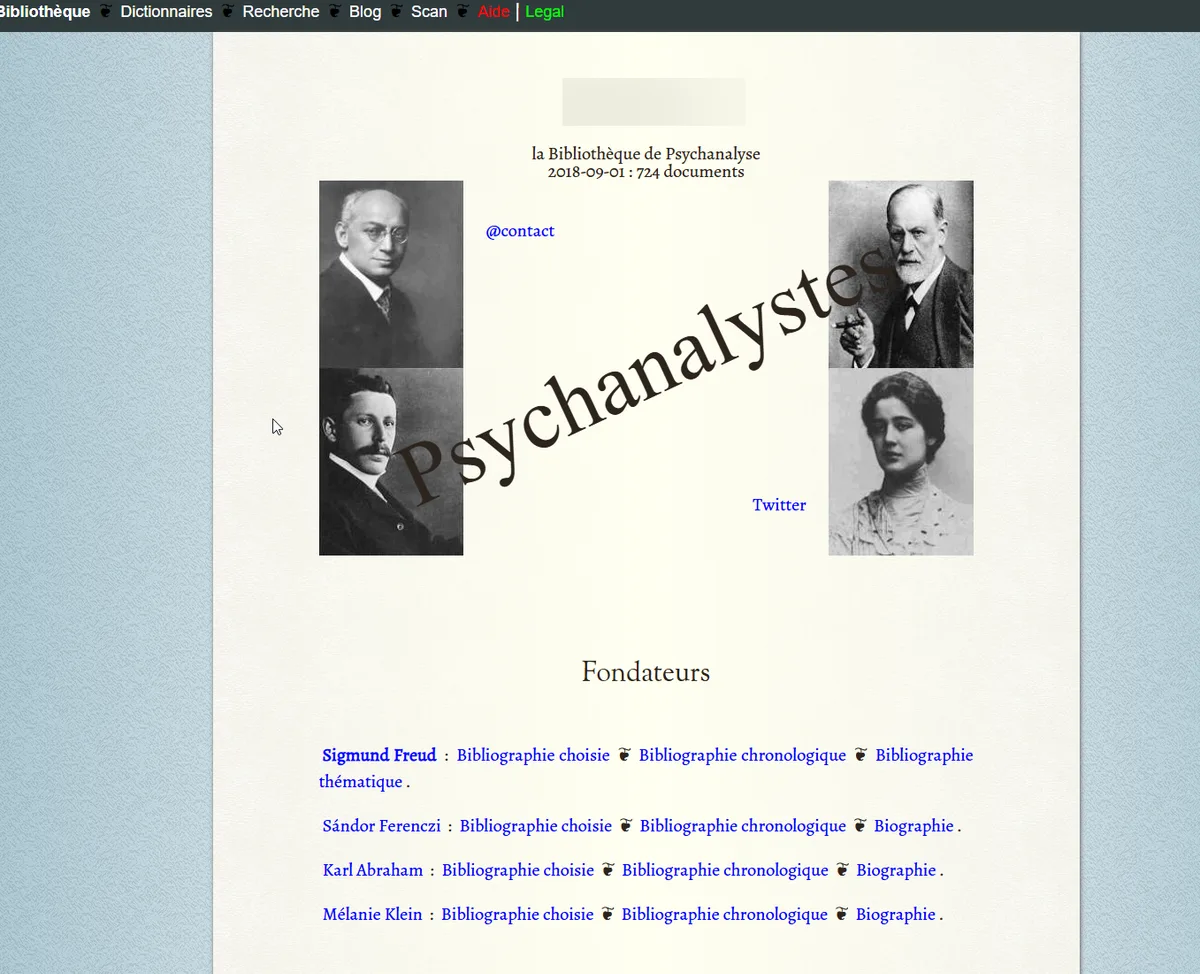
Task: Open the Legal page
Action: click(544, 11)
